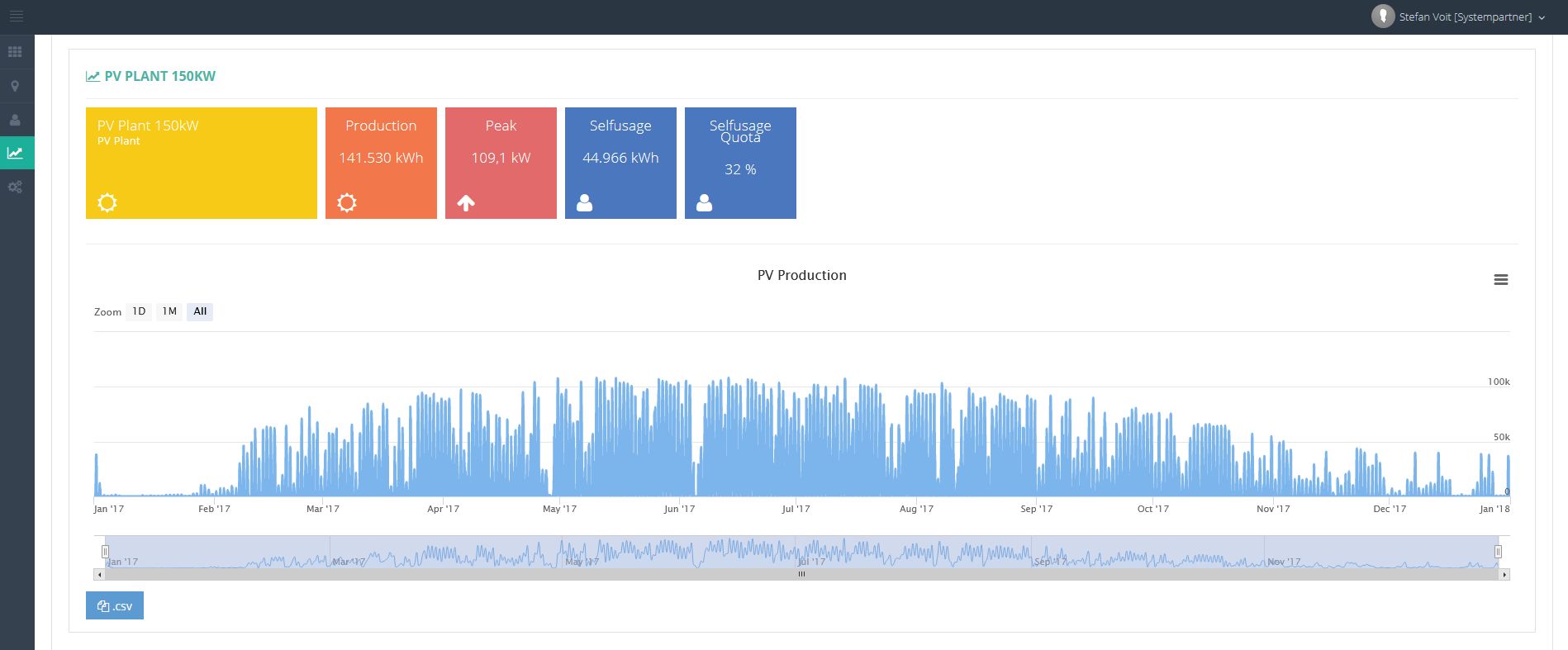Open the location pin sidebar icon
The width and height of the screenshot is (1568, 650).
point(15,86)
